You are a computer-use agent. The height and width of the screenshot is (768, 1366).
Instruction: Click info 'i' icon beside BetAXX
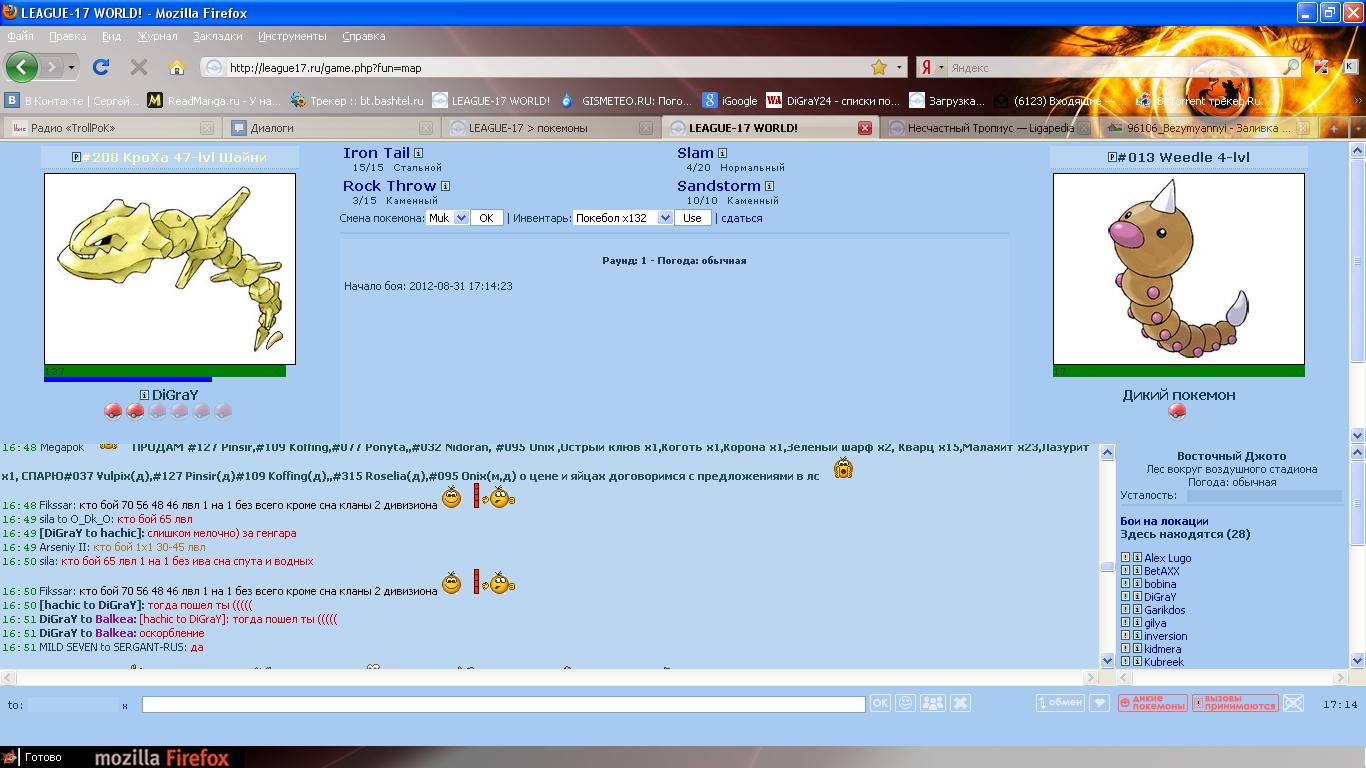point(1137,571)
